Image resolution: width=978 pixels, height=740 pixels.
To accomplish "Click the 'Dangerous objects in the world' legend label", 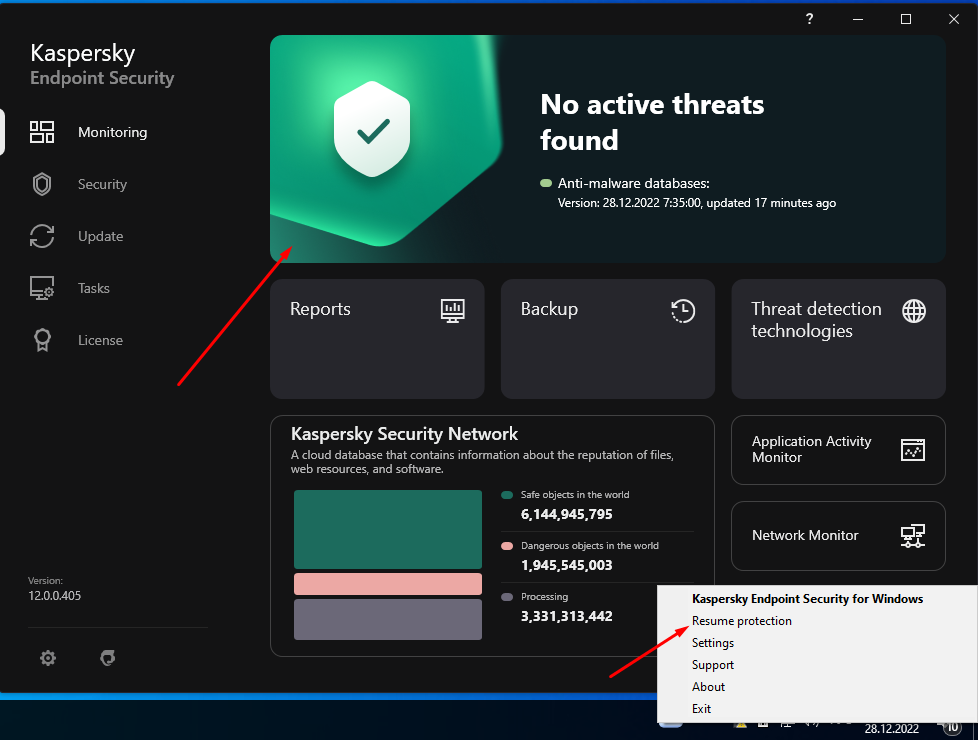I will (590, 546).
